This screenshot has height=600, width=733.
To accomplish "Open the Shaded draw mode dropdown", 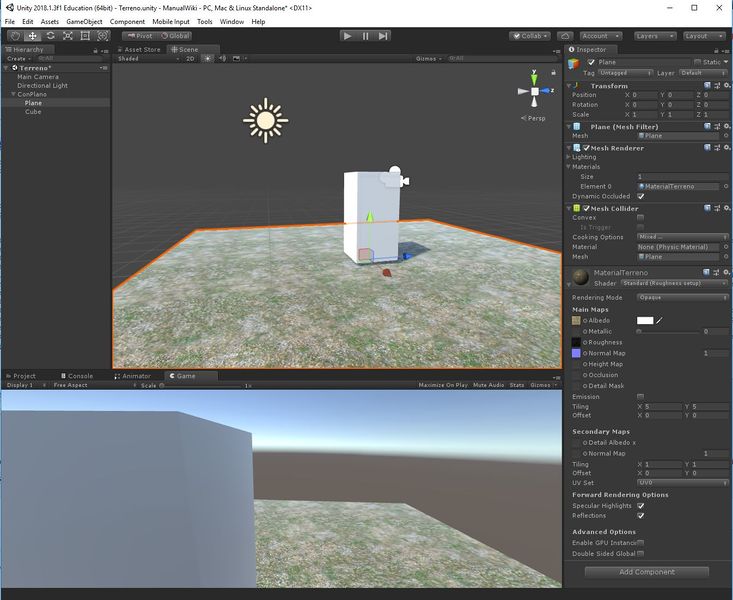I will coord(148,58).
